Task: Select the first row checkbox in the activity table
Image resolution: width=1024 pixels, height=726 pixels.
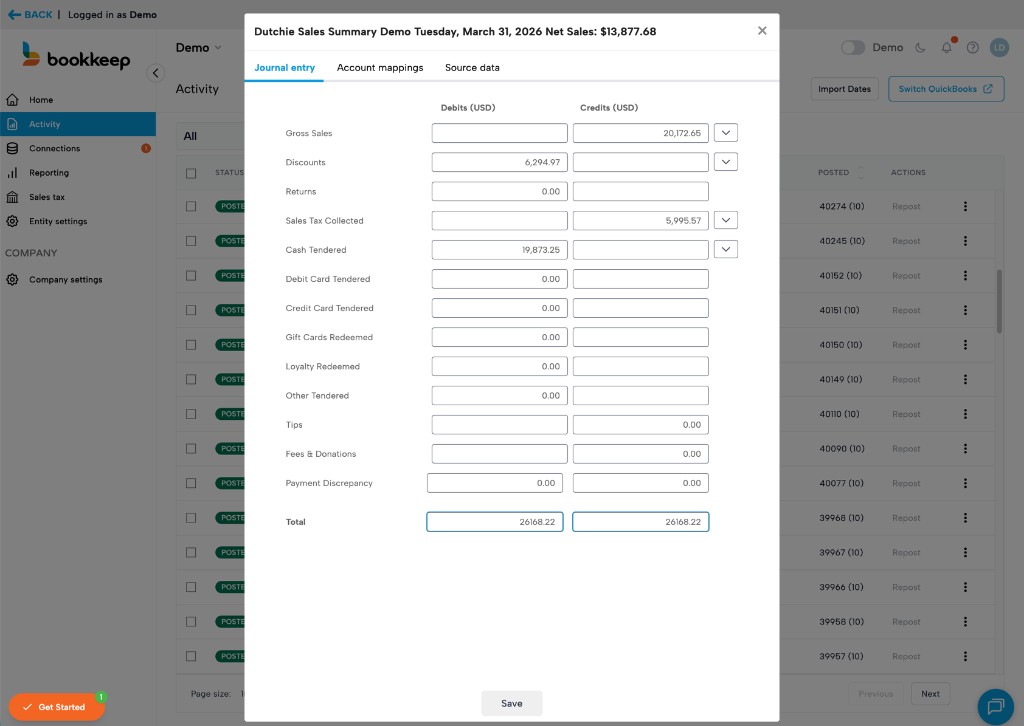Action: 191,207
